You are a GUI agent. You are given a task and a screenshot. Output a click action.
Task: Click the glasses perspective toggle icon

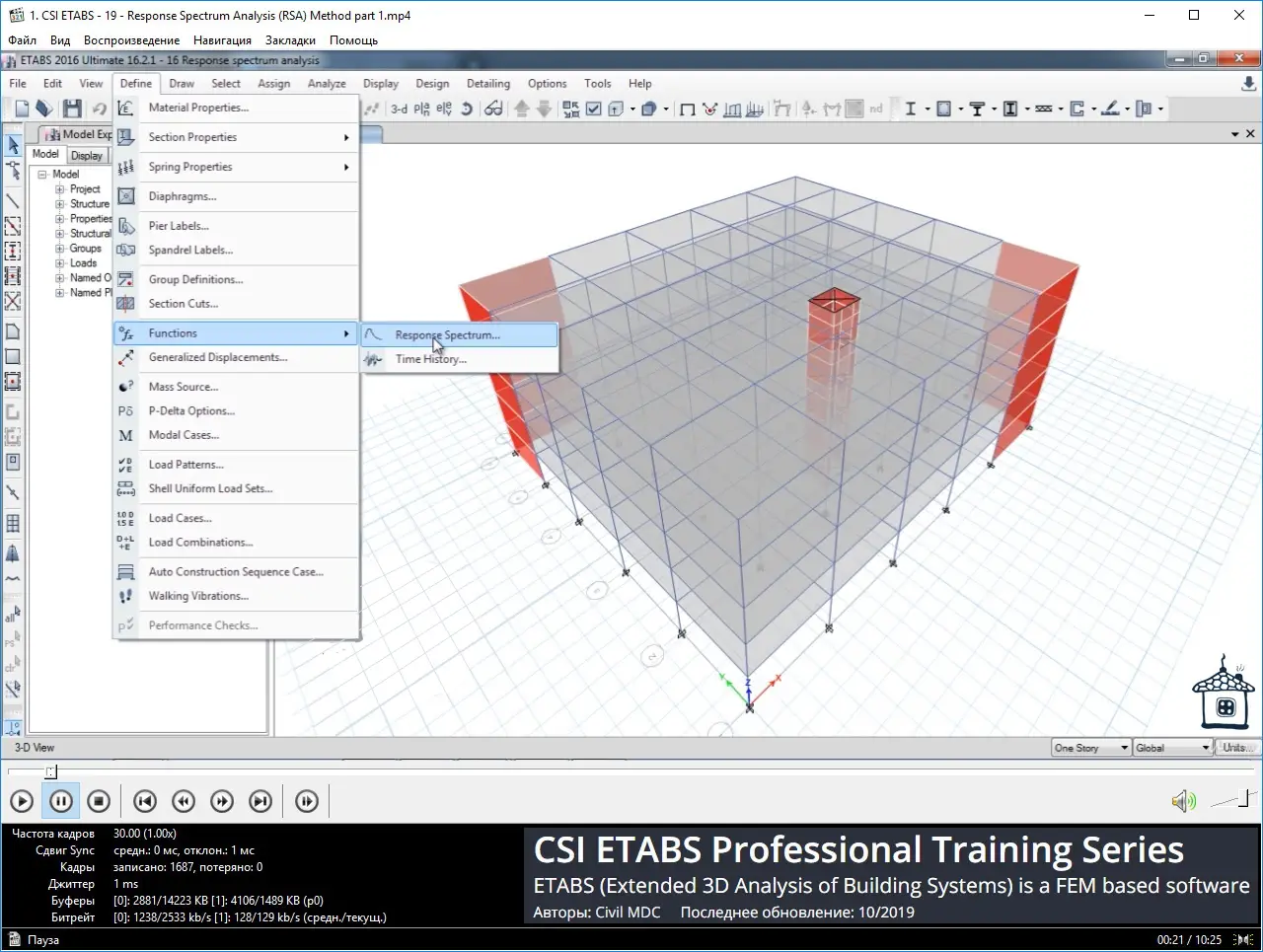(x=493, y=109)
